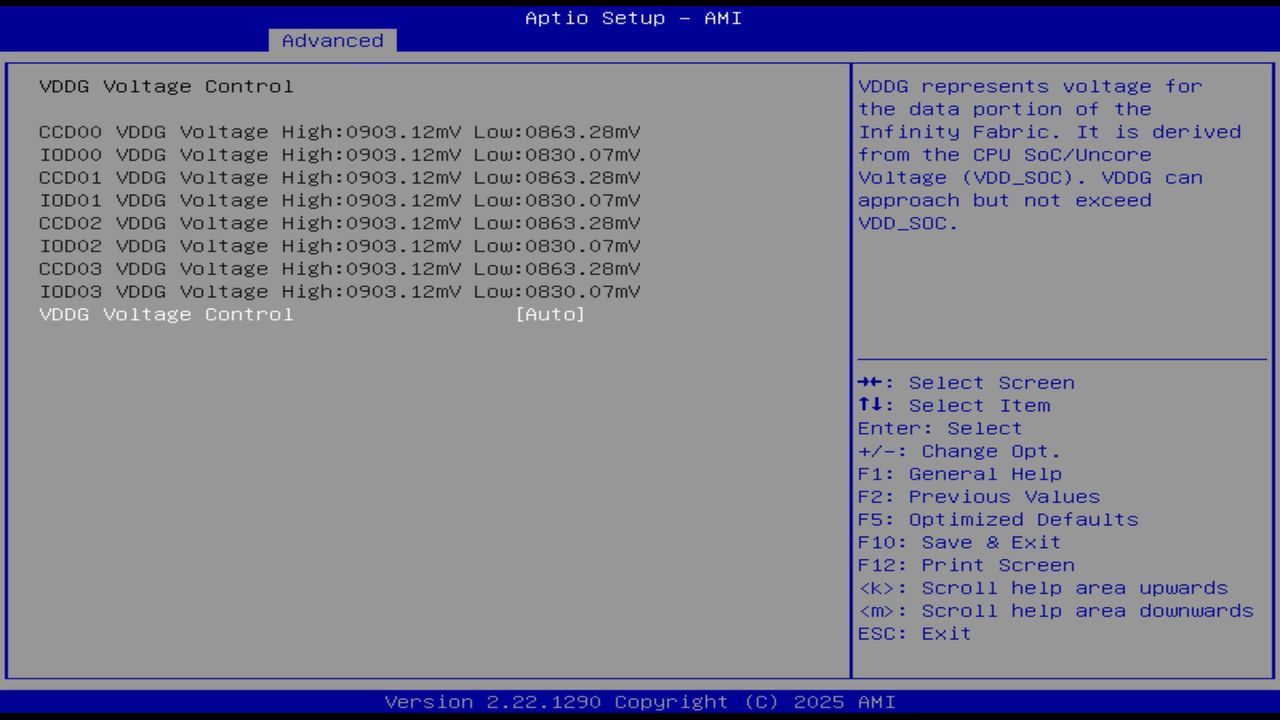Click the Print Screen help entry

tap(966, 564)
